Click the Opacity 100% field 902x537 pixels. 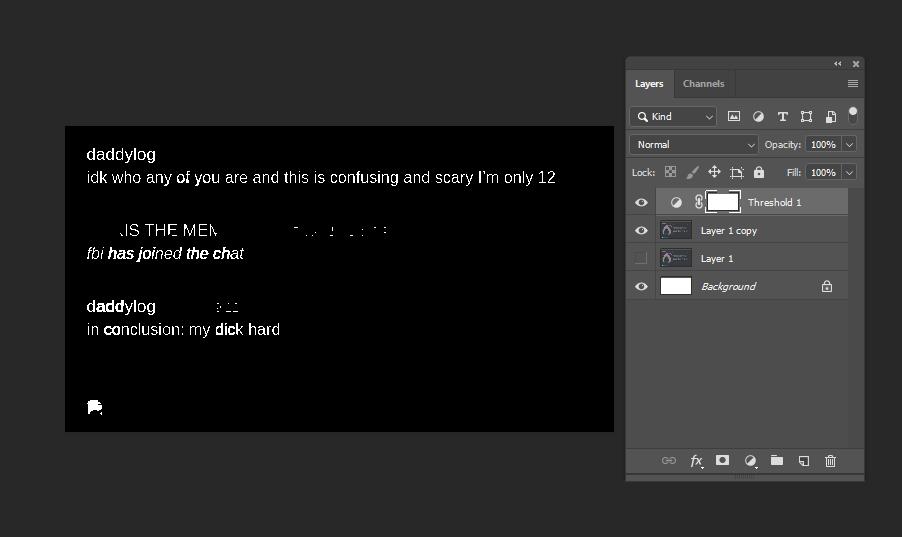[823, 144]
